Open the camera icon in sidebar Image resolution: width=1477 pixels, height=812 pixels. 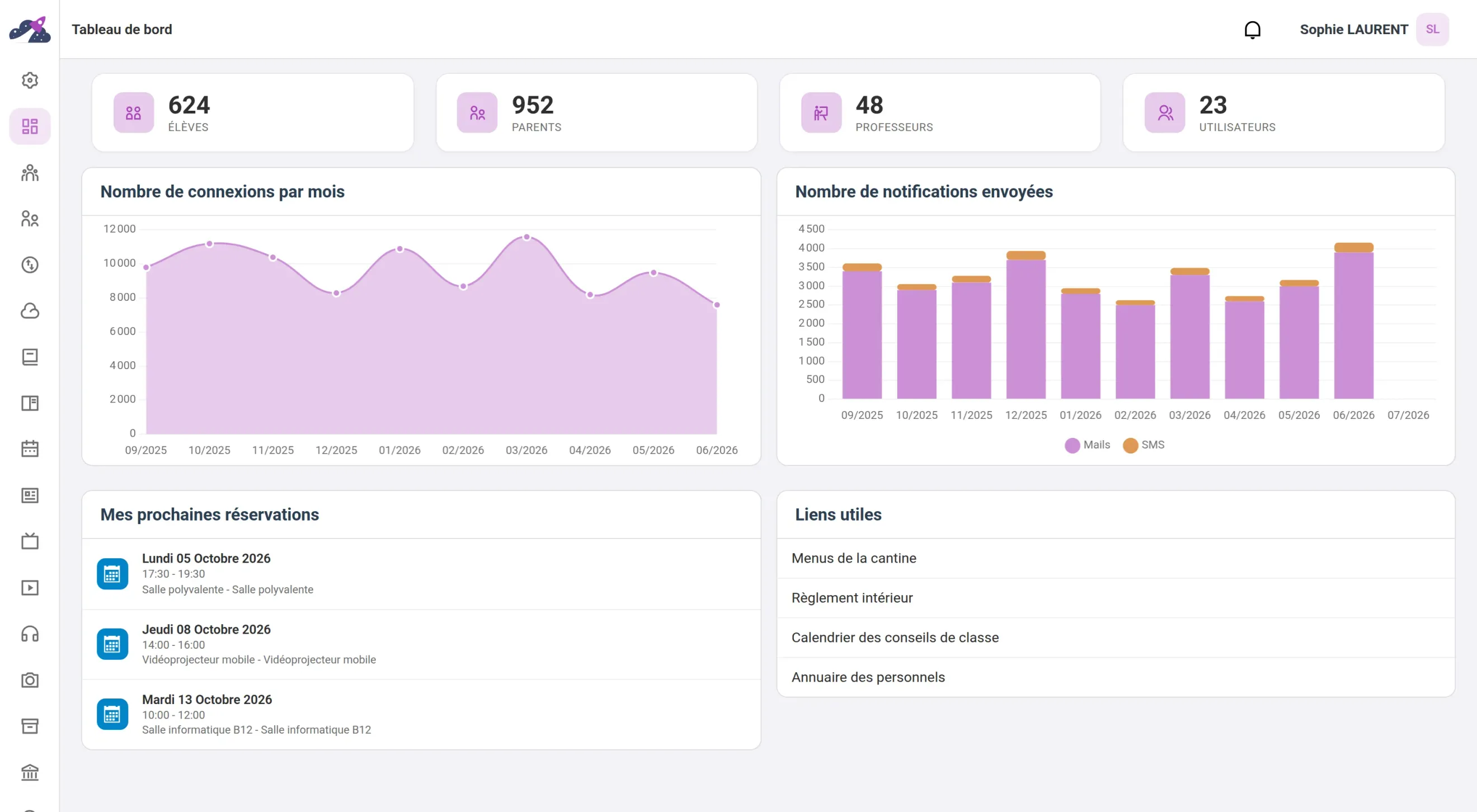30,680
